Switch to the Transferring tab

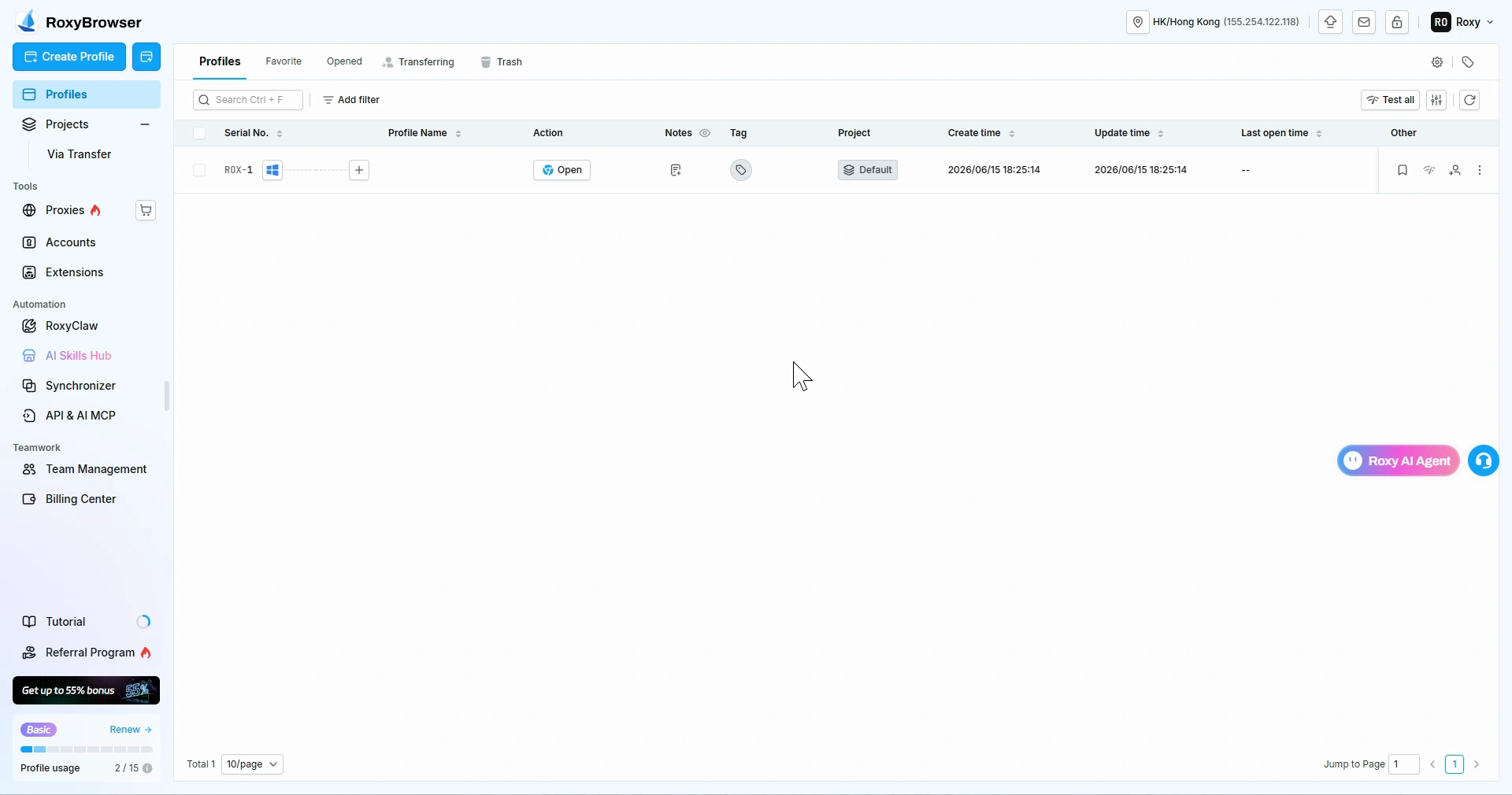418,62
